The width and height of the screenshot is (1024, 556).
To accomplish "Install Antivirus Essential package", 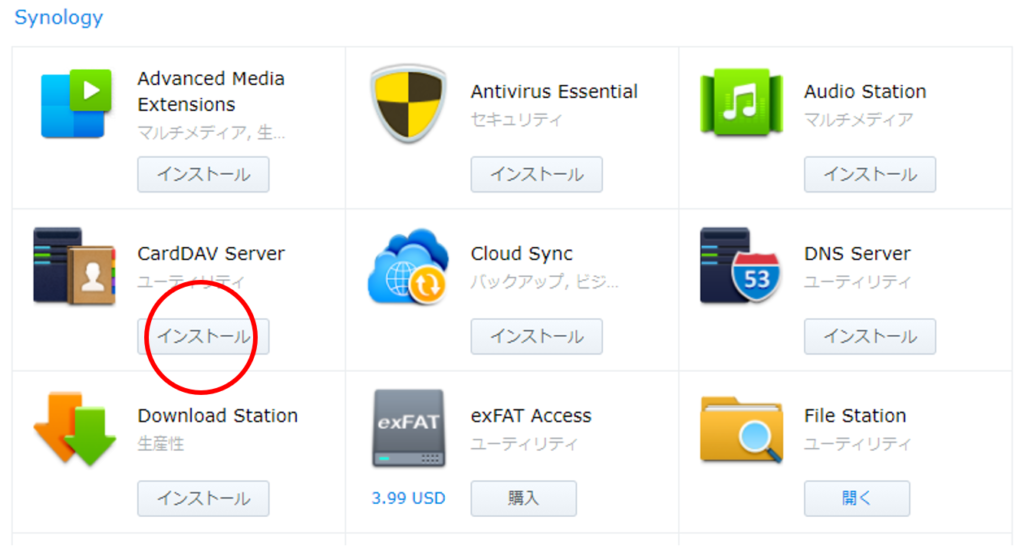I will [x=537, y=174].
